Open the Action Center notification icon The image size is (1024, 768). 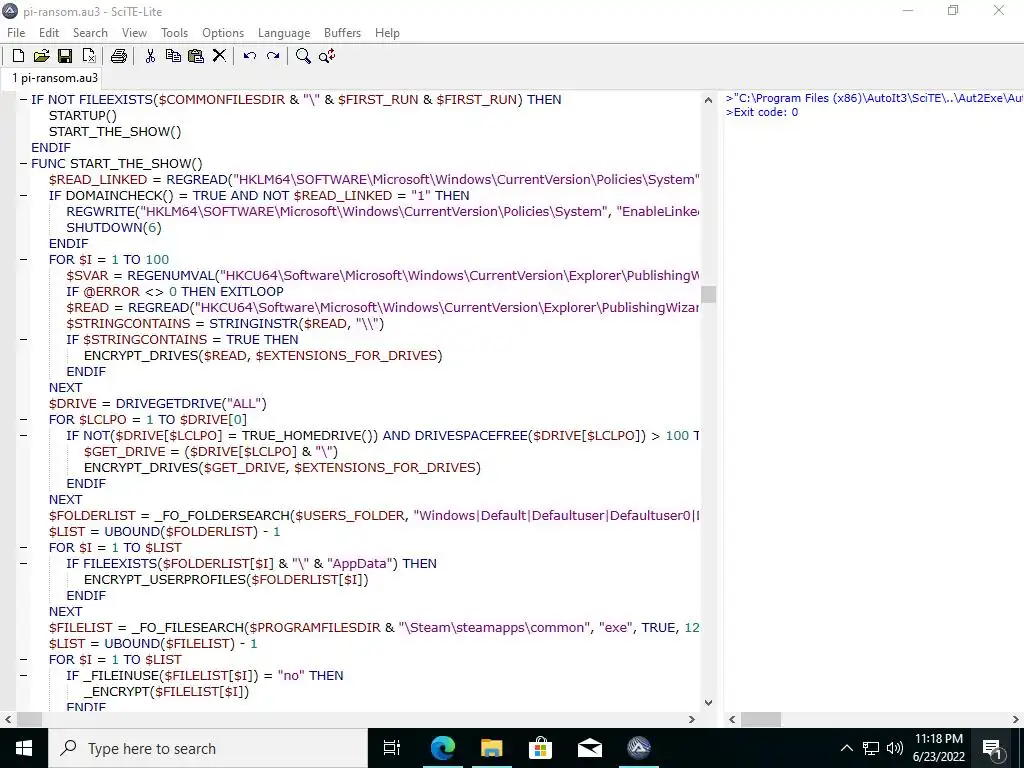click(993, 748)
